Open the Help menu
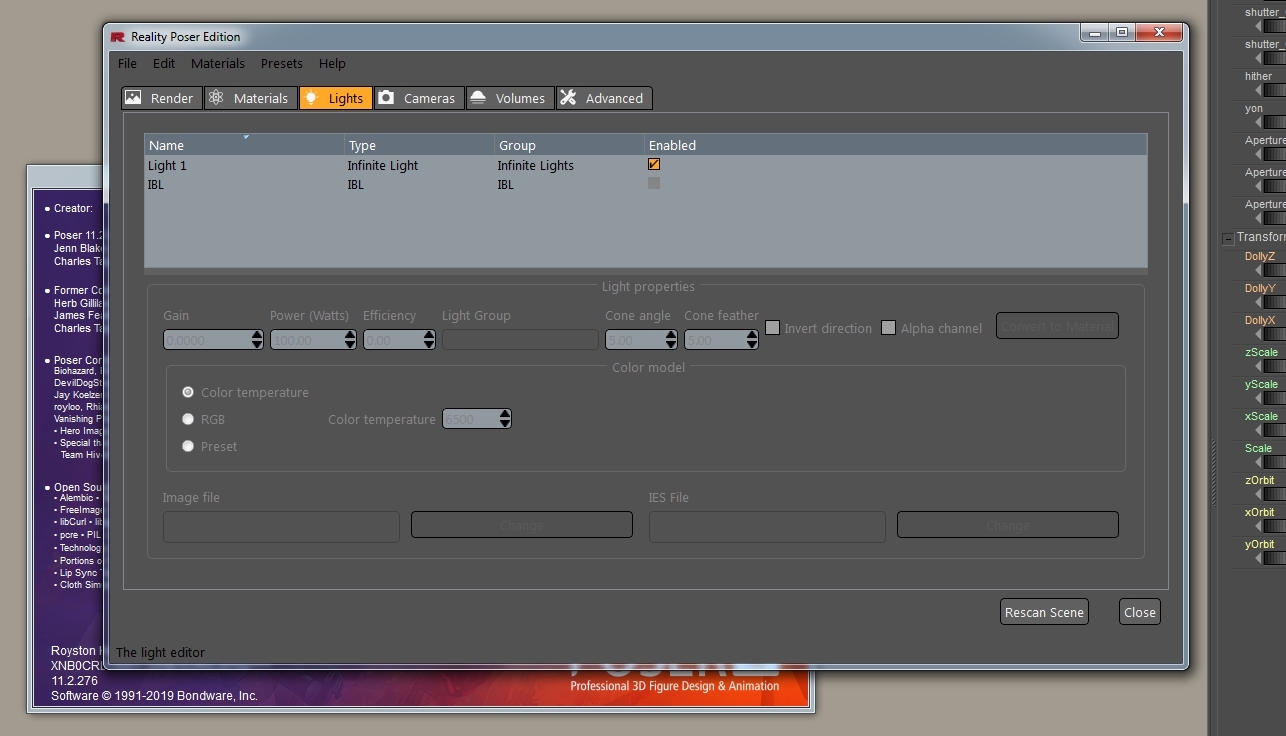Viewport: 1286px width, 736px height. click(332, 63)
